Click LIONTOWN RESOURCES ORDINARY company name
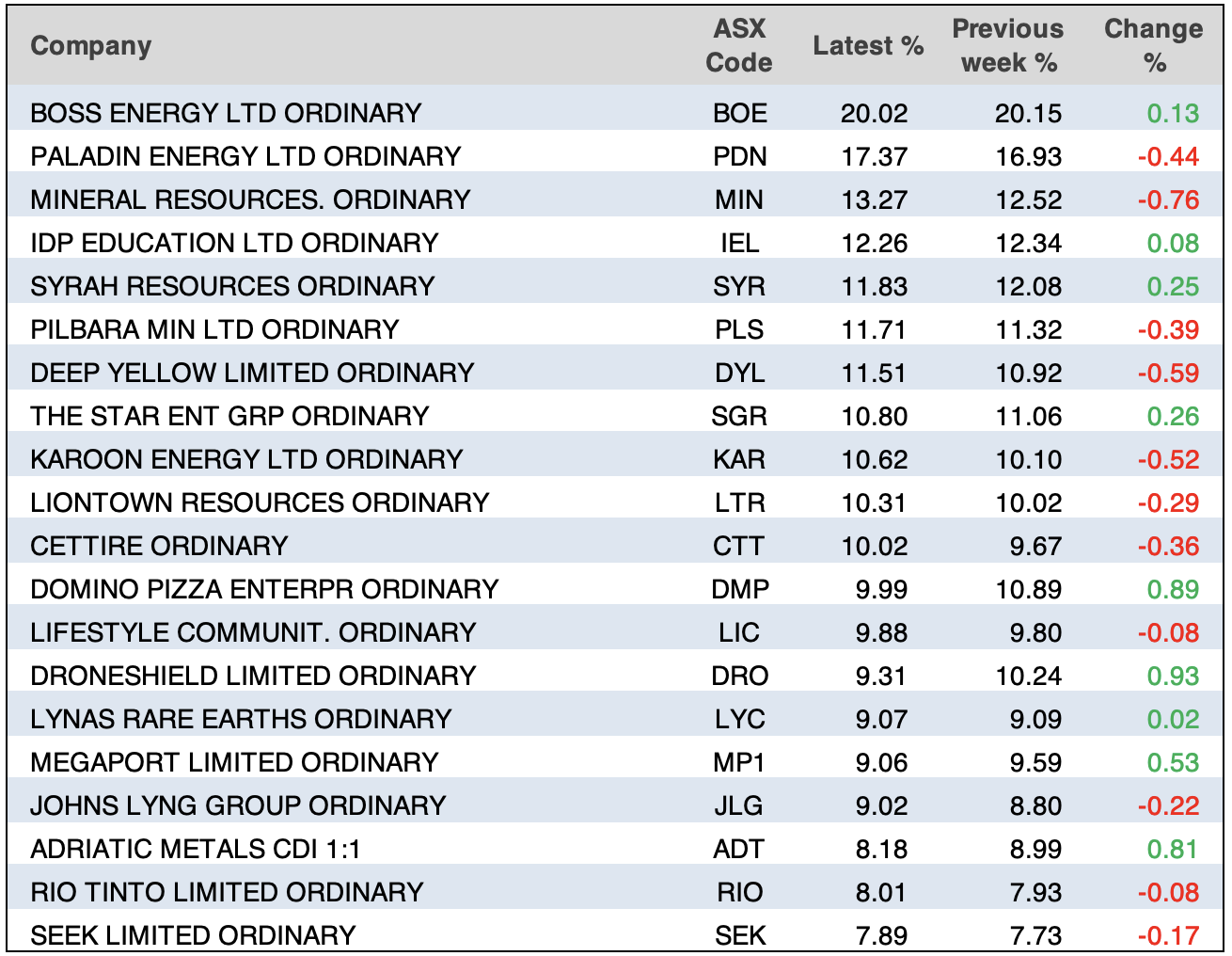The height and width of the screenshot is (956, 1232). click(x=260, y=502)
